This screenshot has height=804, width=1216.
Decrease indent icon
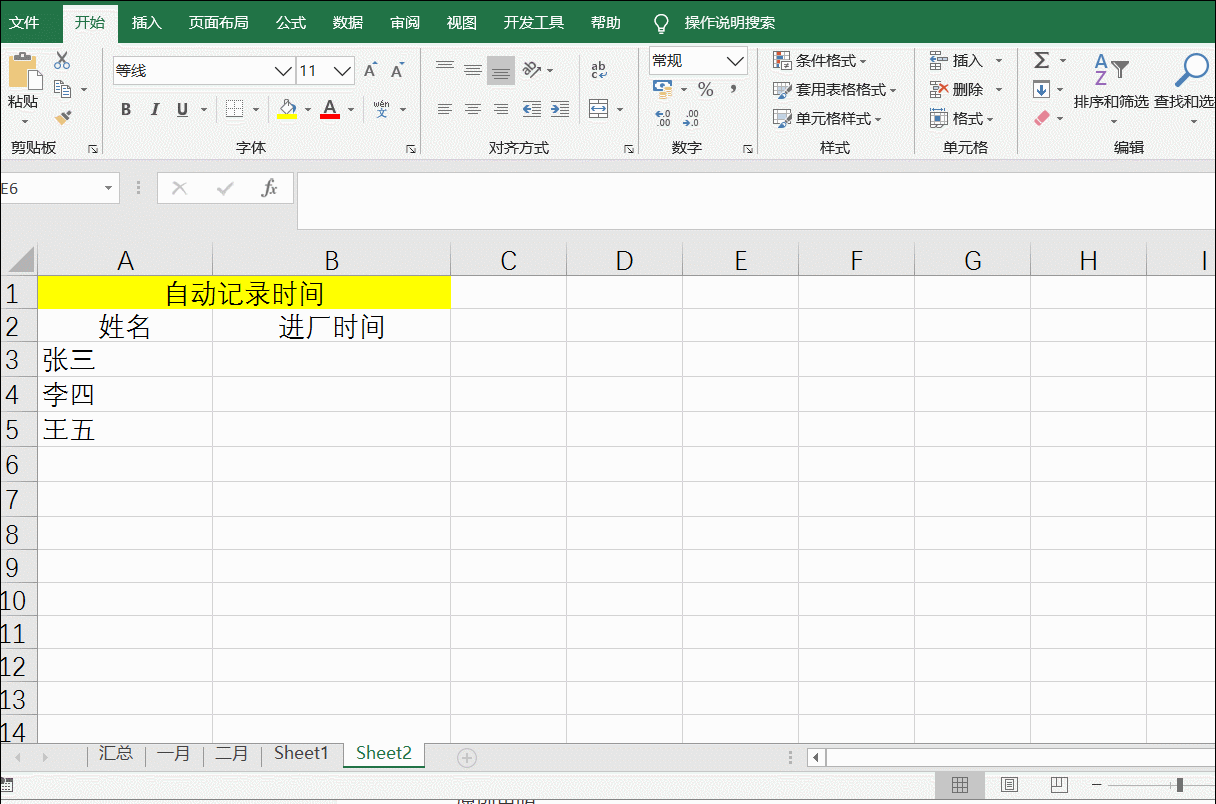[x=532, y=109]
